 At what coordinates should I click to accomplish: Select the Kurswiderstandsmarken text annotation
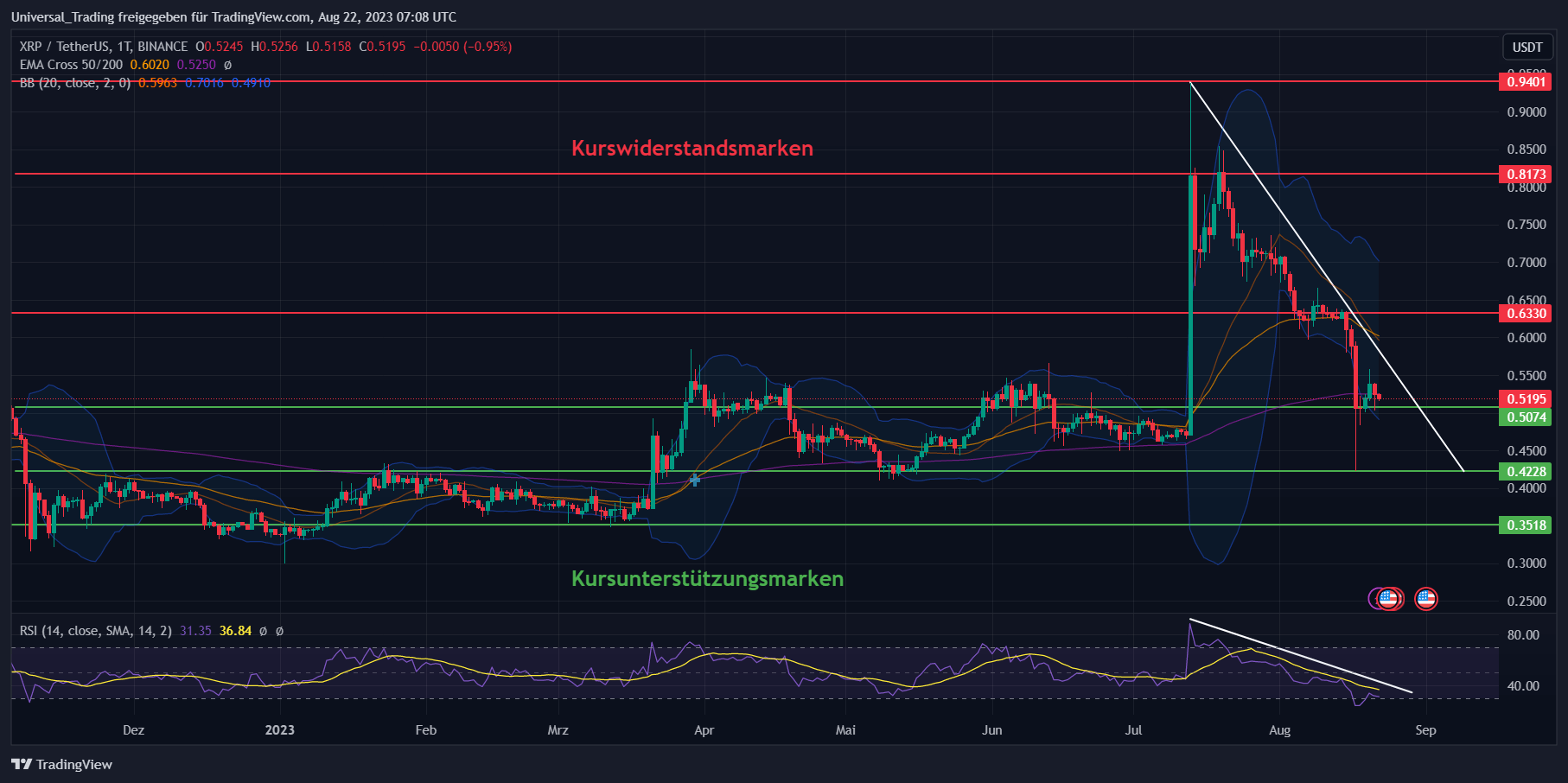click(x=692, y=148)
